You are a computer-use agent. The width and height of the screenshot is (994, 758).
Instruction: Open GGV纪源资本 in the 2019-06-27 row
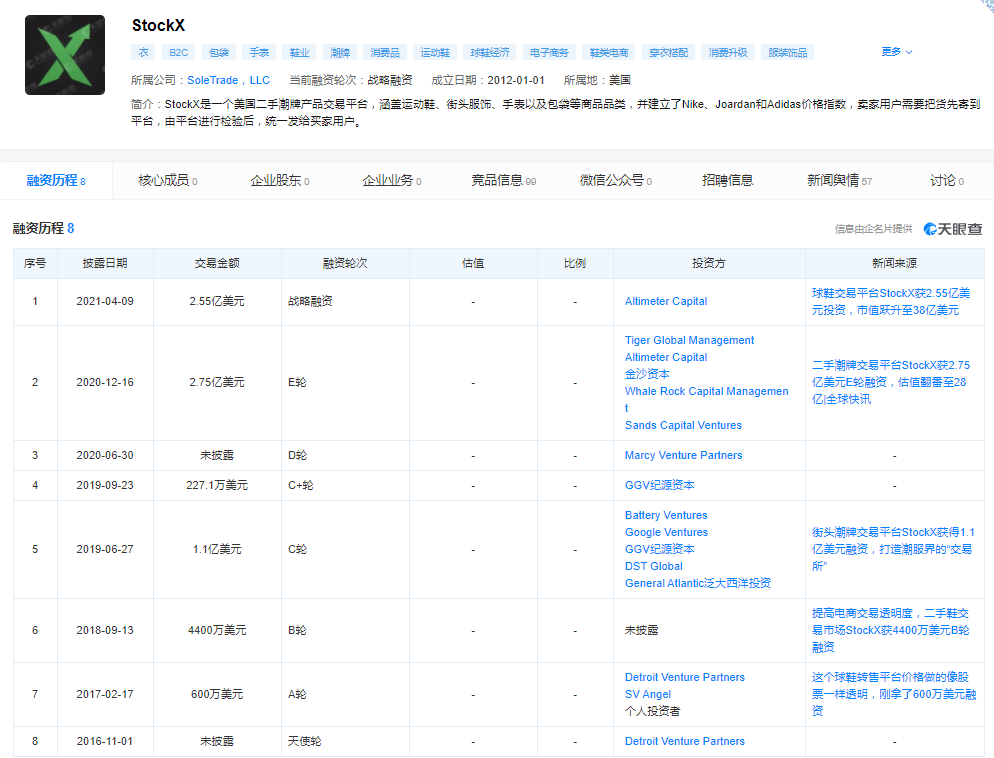pyautogui.click(x=659, y=549)
